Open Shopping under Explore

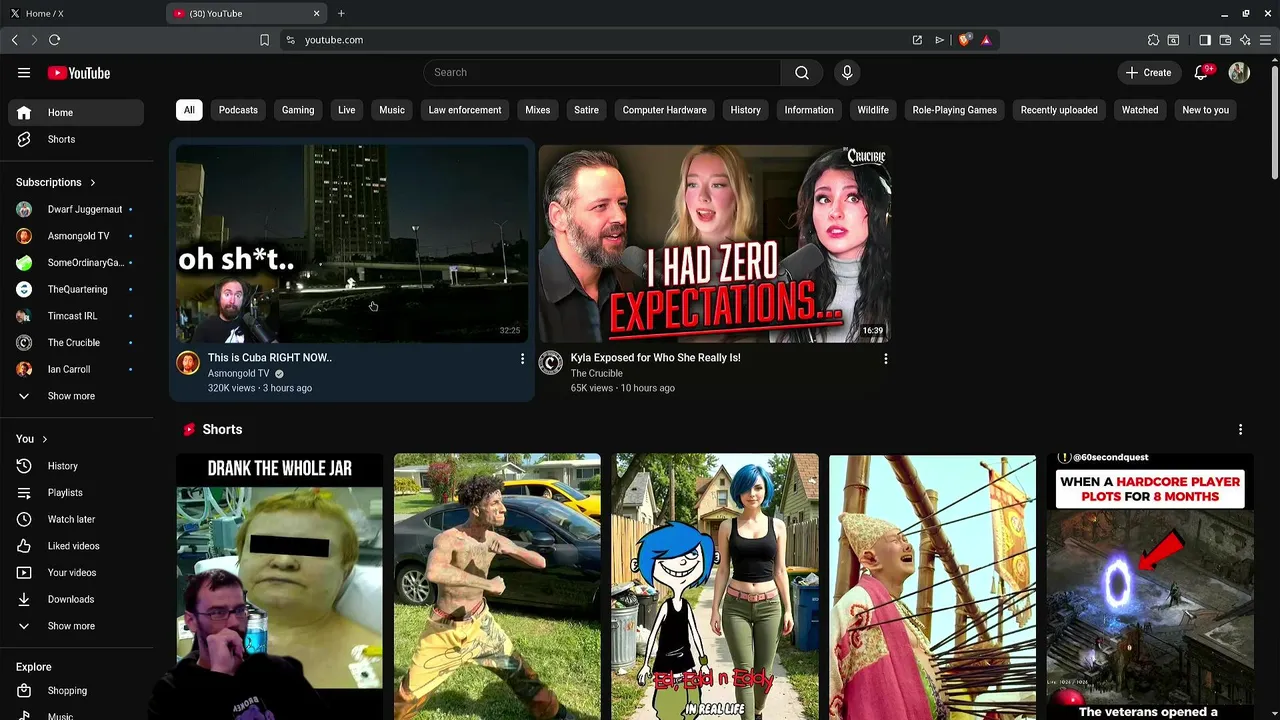(x=76, y=690)
